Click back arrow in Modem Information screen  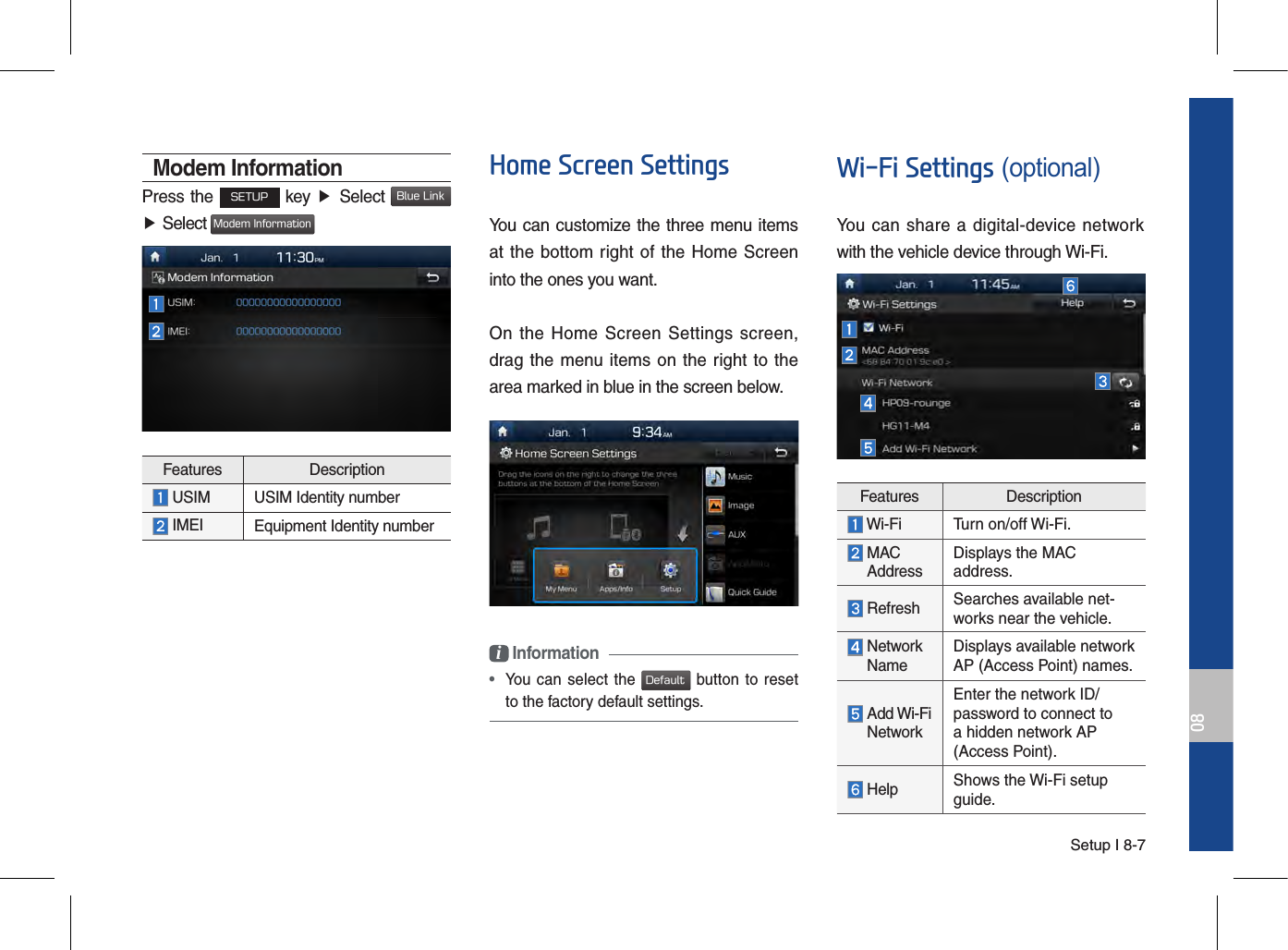pyautogui.click(x=432, y=276)
